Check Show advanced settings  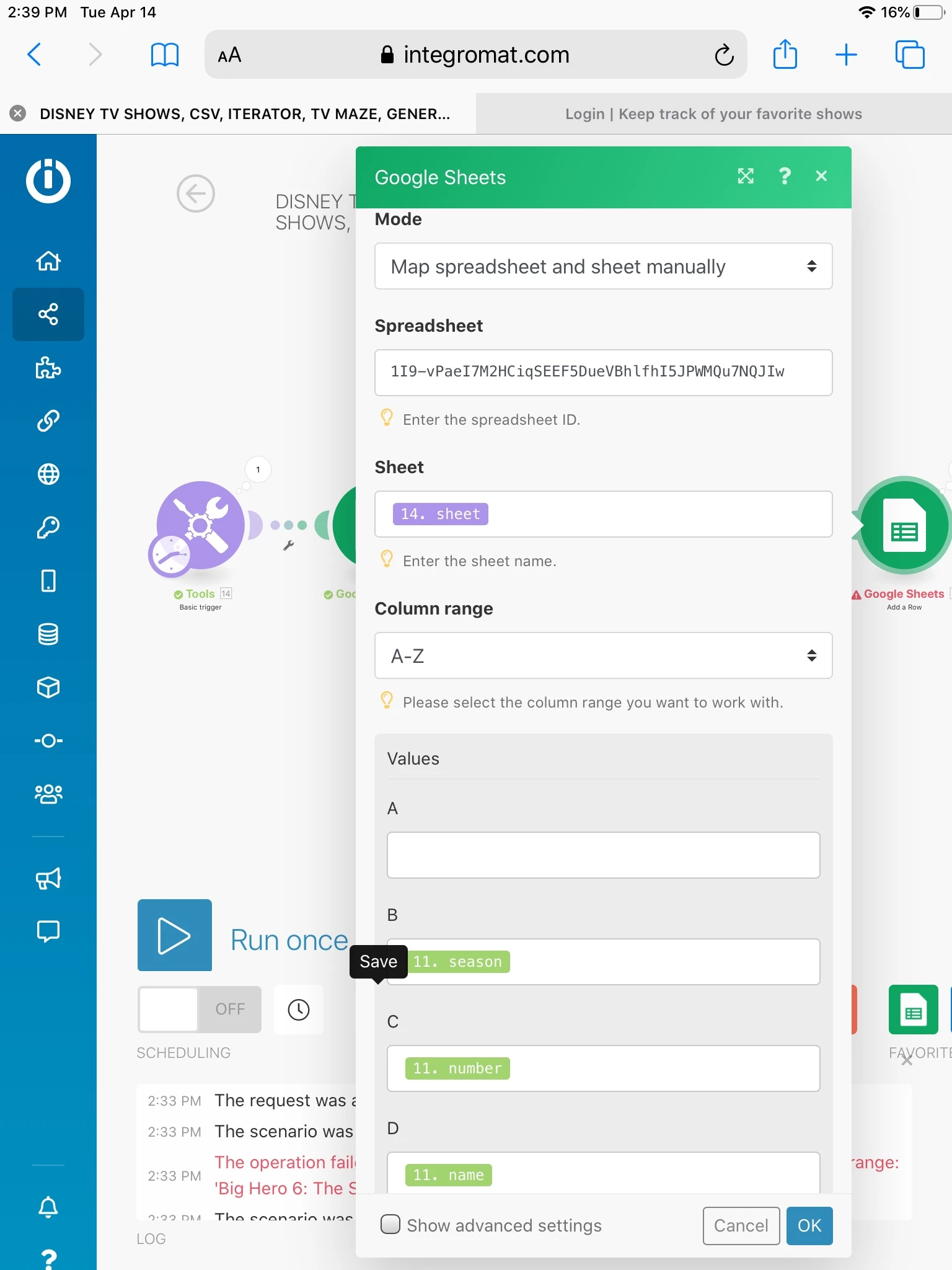[x=390, y=1224]
